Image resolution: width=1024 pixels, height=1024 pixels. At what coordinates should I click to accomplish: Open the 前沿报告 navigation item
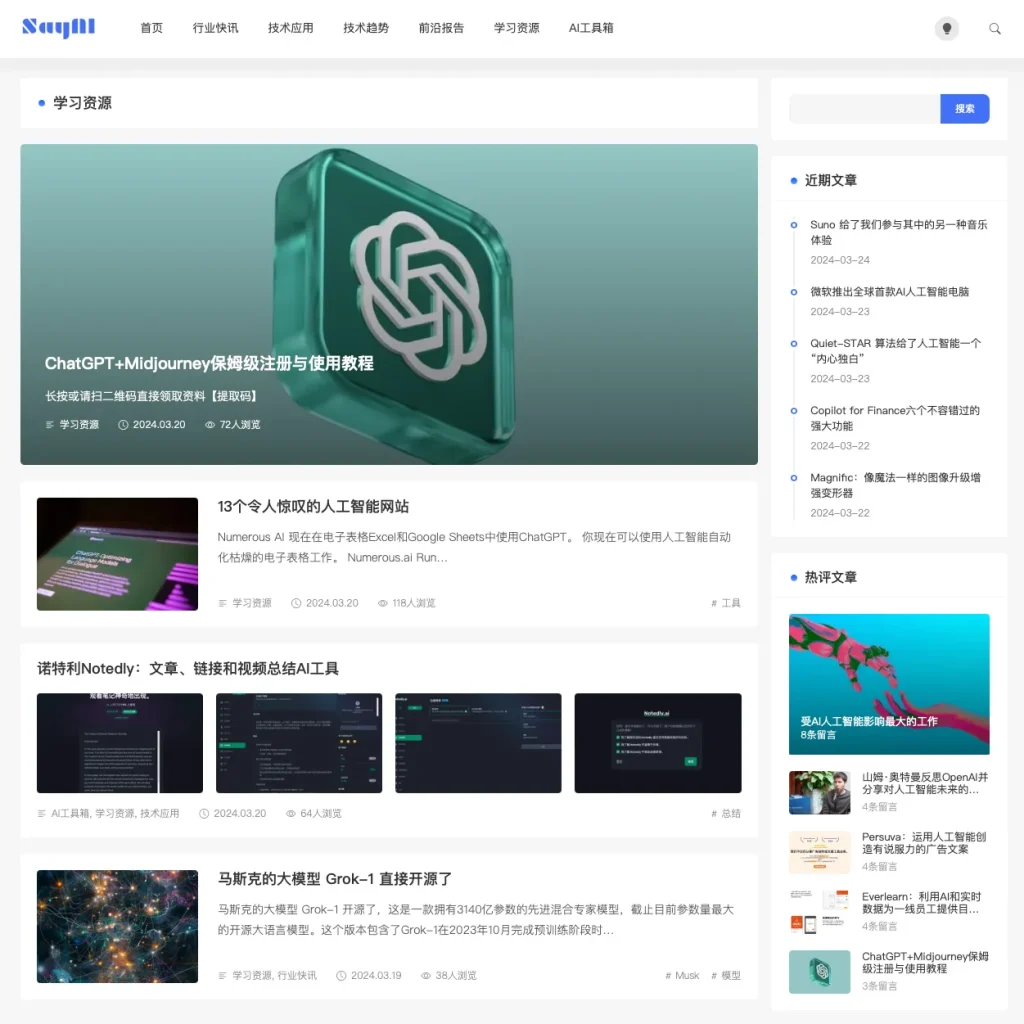(x=441, y=28)
